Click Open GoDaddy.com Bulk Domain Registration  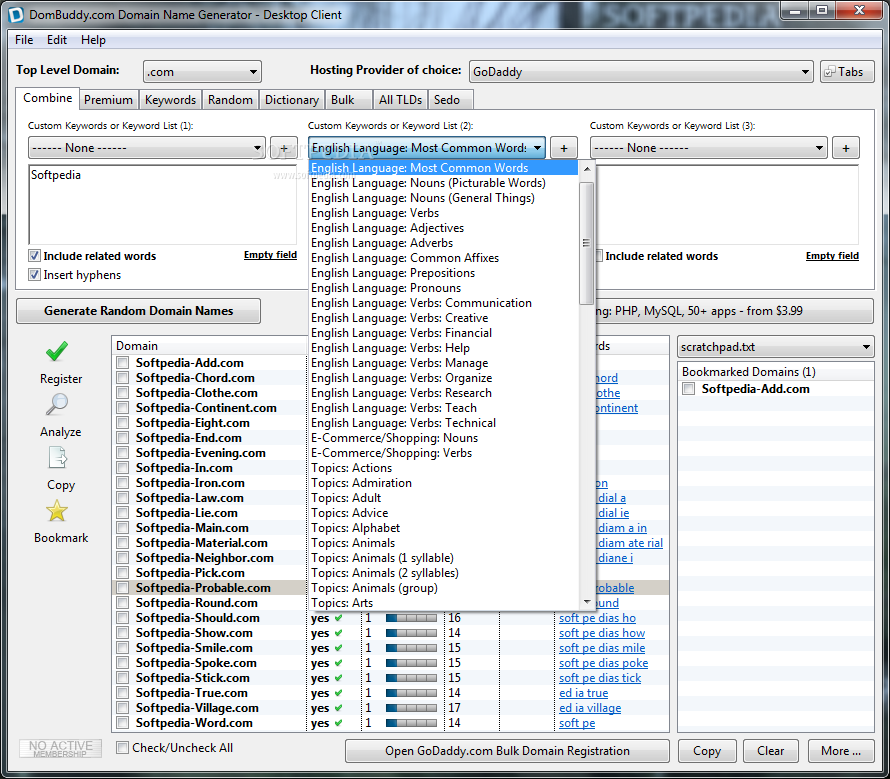tap(507, 751)
